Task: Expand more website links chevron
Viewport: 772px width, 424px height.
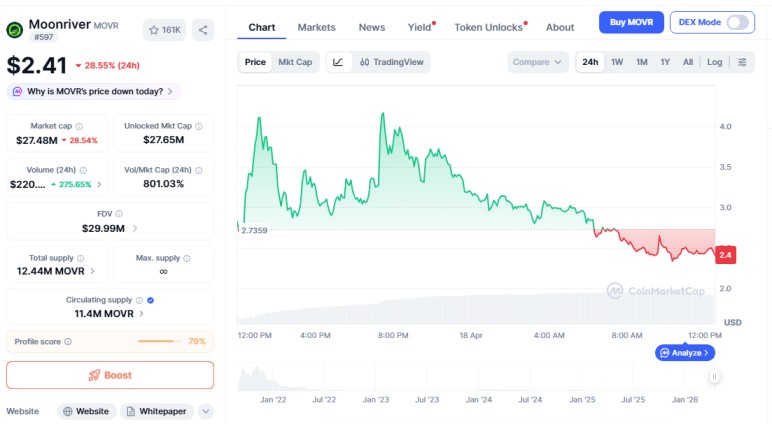Action: point(206,411)
